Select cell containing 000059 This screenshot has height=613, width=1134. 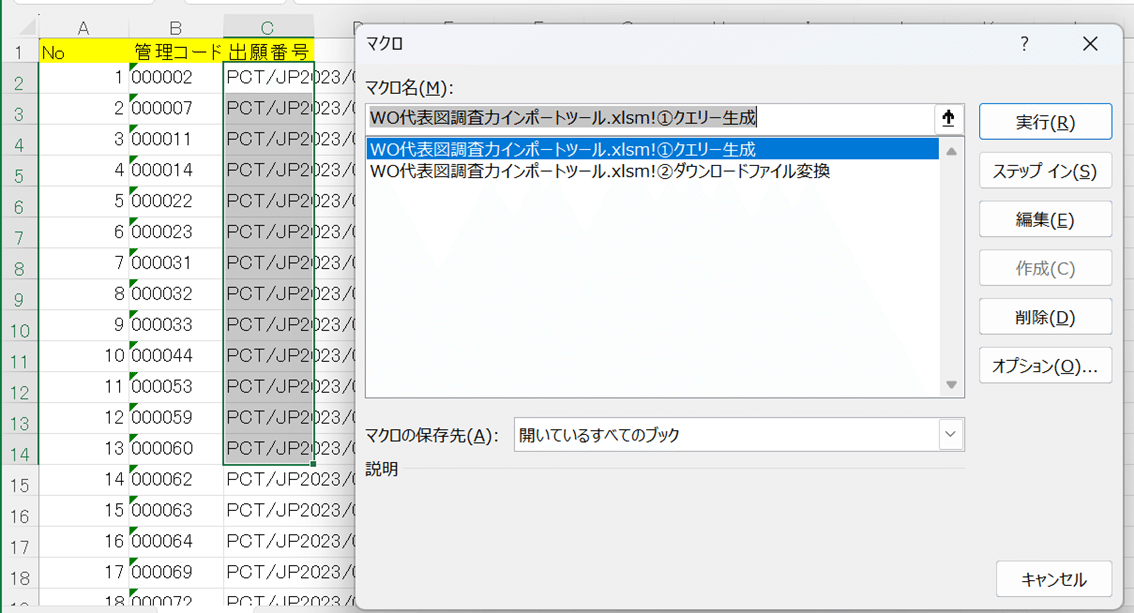coord(176,418)
